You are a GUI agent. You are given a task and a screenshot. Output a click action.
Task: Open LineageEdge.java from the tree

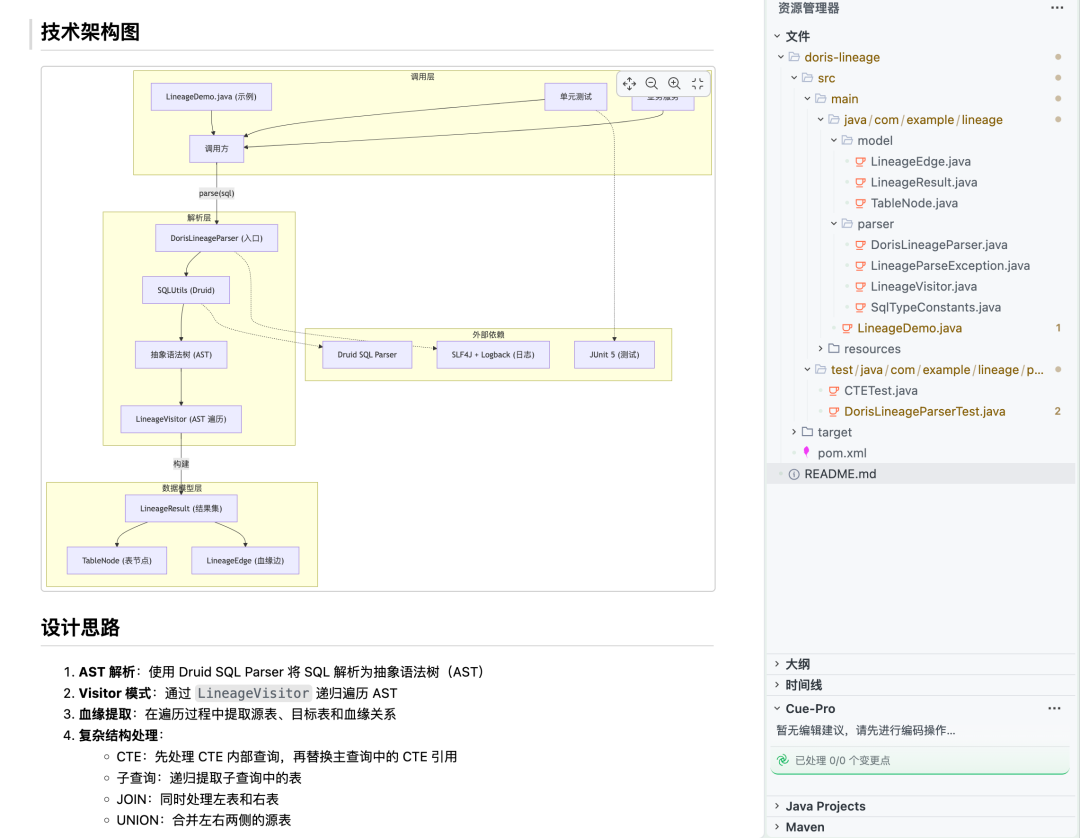tap(920, 162)
